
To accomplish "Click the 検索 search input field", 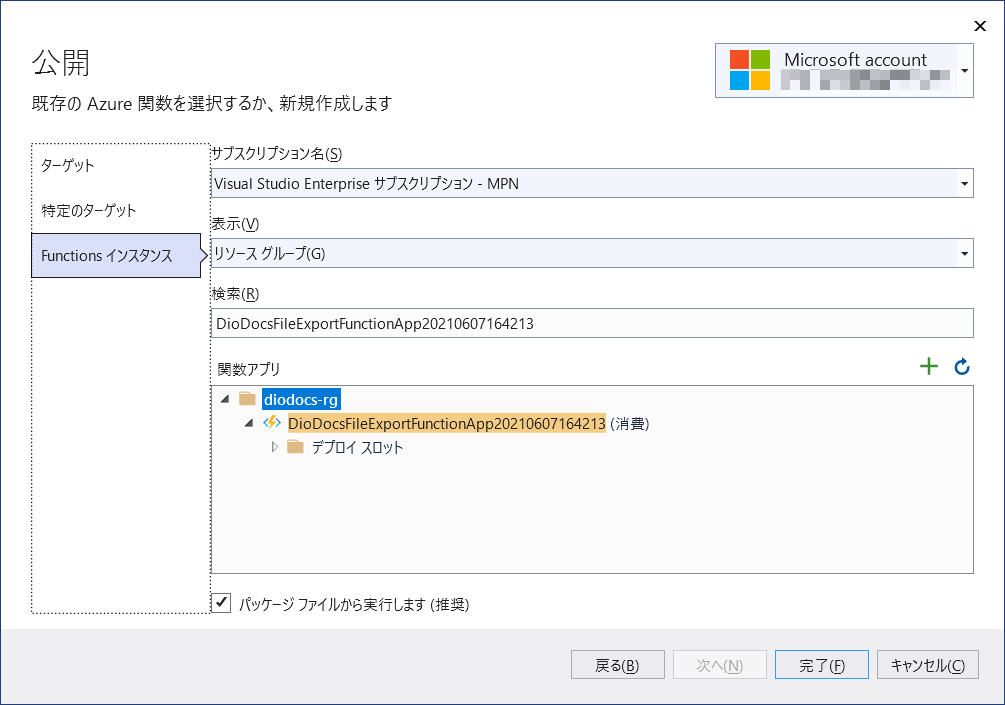I will point(592,324).
